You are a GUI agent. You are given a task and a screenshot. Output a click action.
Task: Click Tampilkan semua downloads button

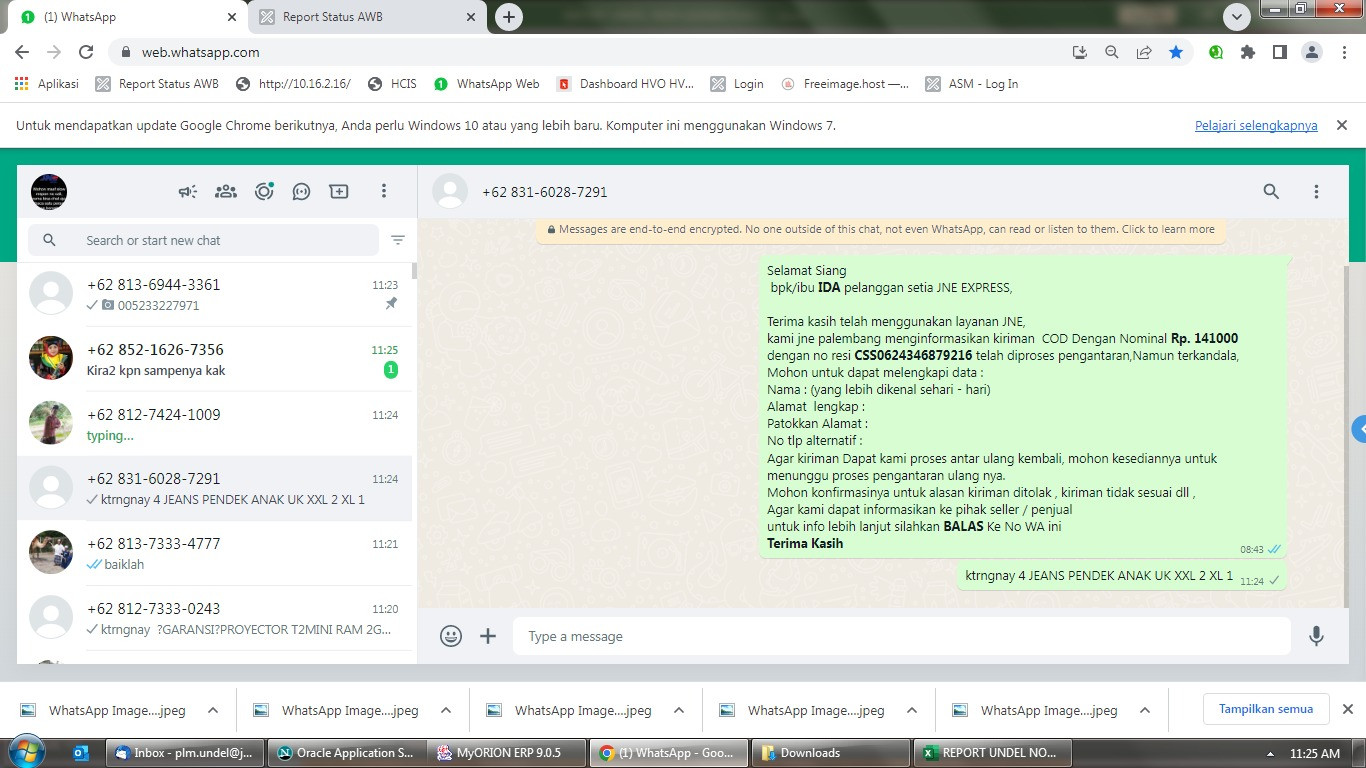pos(1266,709)
